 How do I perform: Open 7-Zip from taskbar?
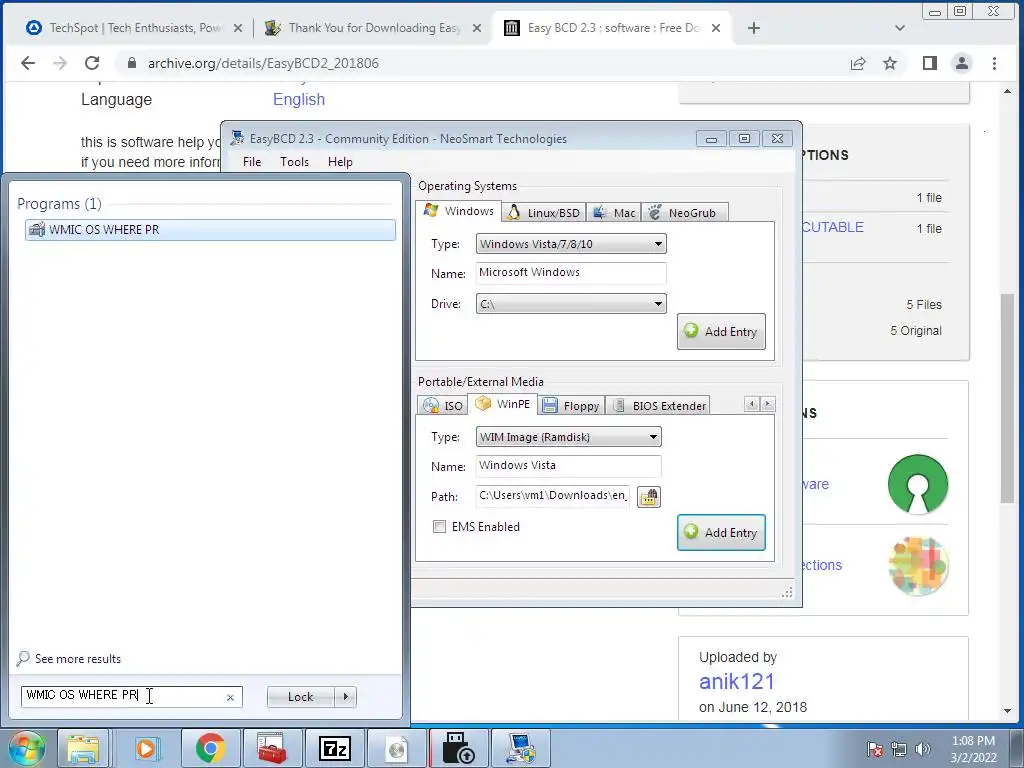[334, 748]
